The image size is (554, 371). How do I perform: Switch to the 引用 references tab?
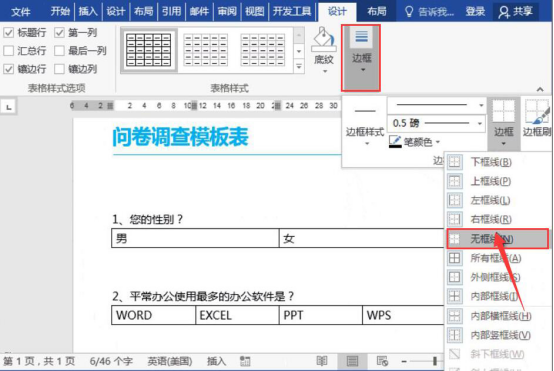[171, 11]
